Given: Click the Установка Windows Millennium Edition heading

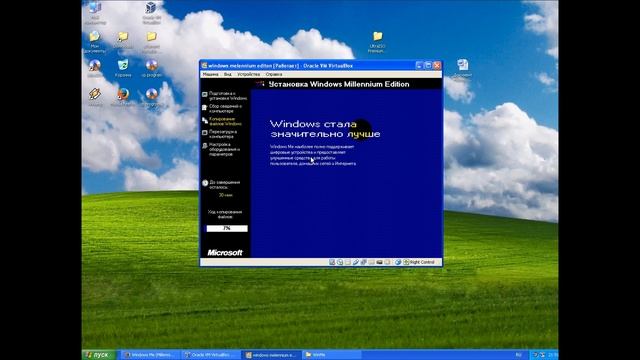Looking at the screenshot, I should [339, 84].
